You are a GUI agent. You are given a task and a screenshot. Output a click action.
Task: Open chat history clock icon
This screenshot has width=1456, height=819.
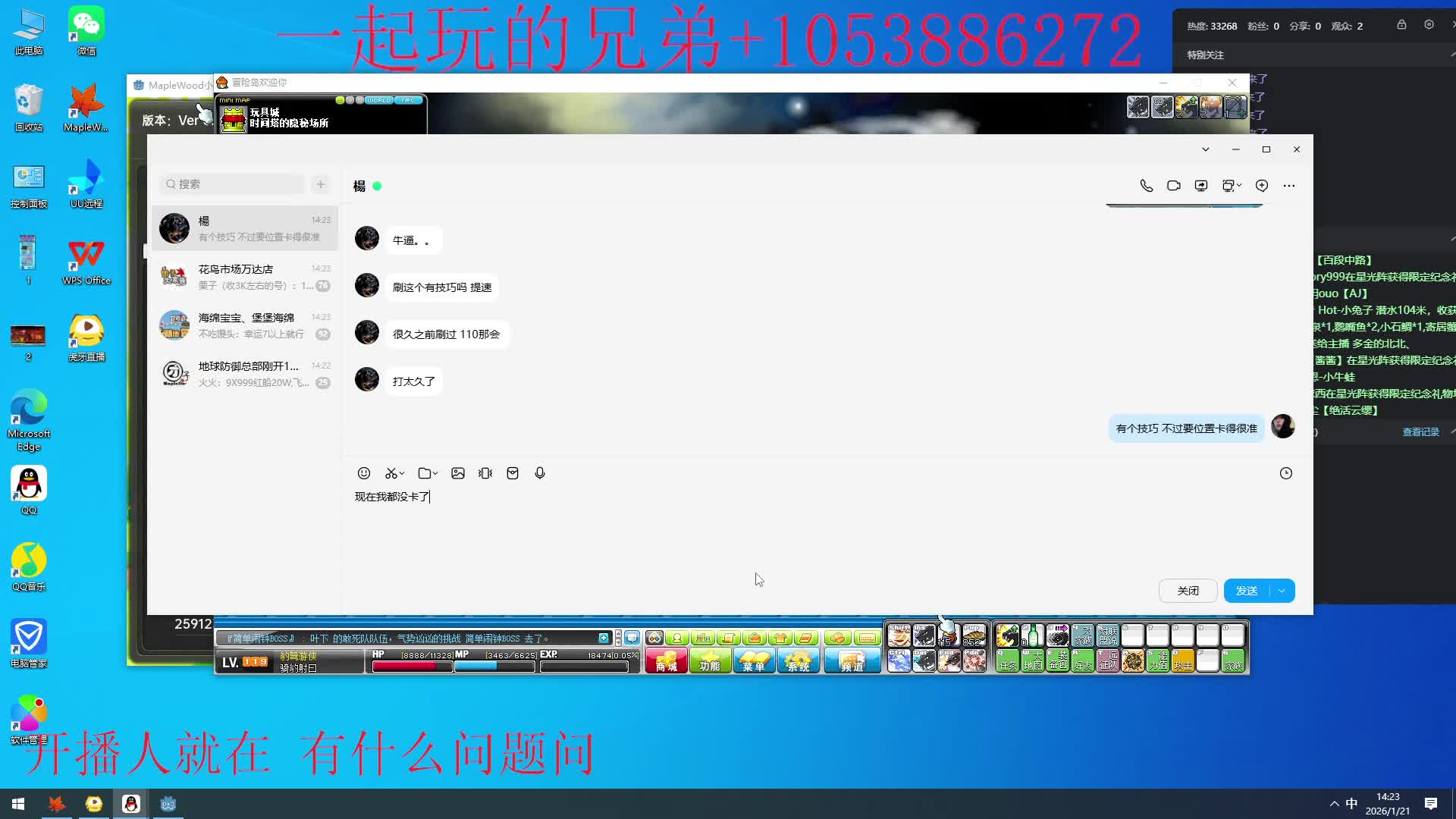pyautogui.click(x=1286, y=473)
